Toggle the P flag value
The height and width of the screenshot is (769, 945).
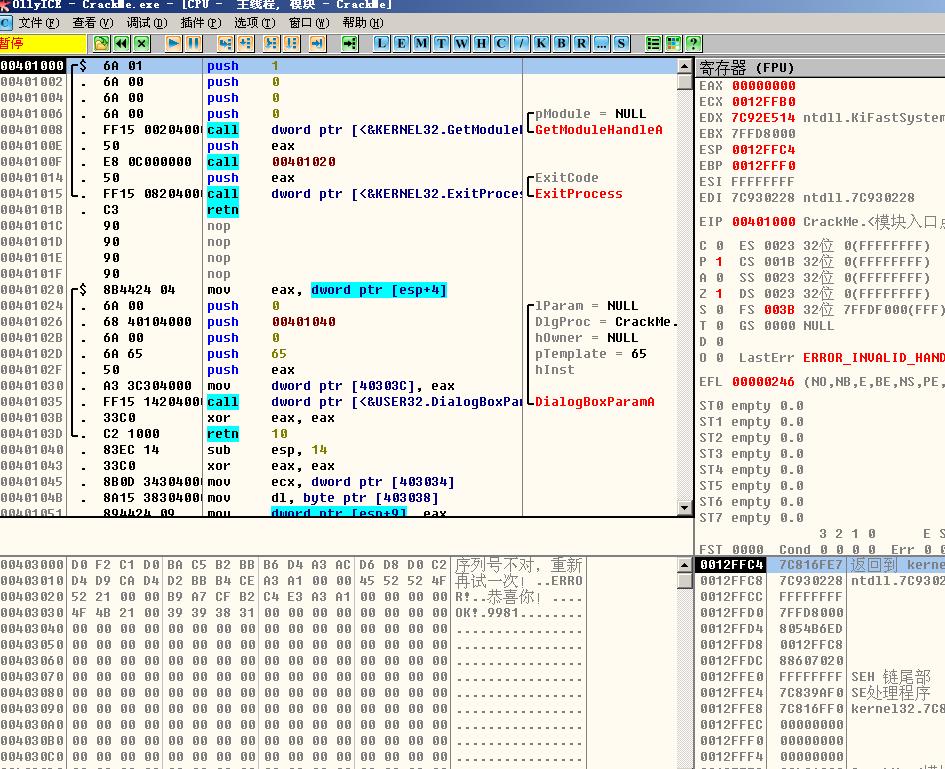[x=718, y=262]
